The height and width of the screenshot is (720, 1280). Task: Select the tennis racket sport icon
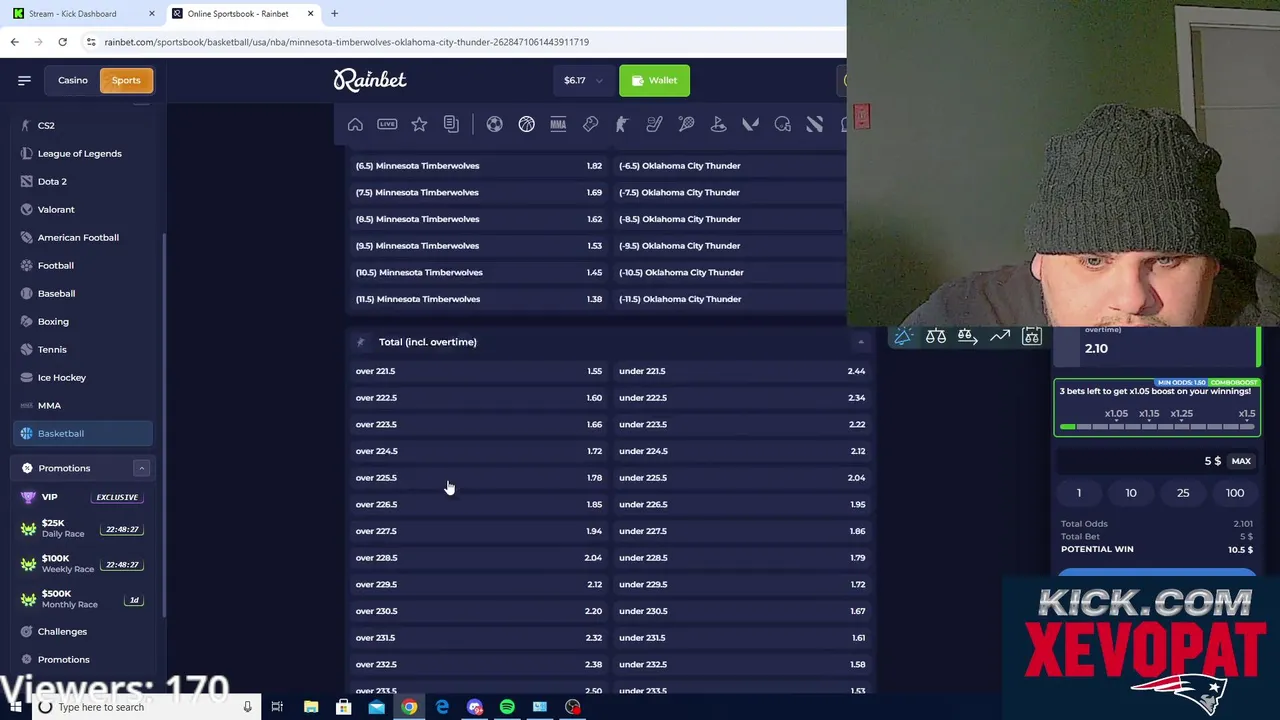tap(686, 124)
